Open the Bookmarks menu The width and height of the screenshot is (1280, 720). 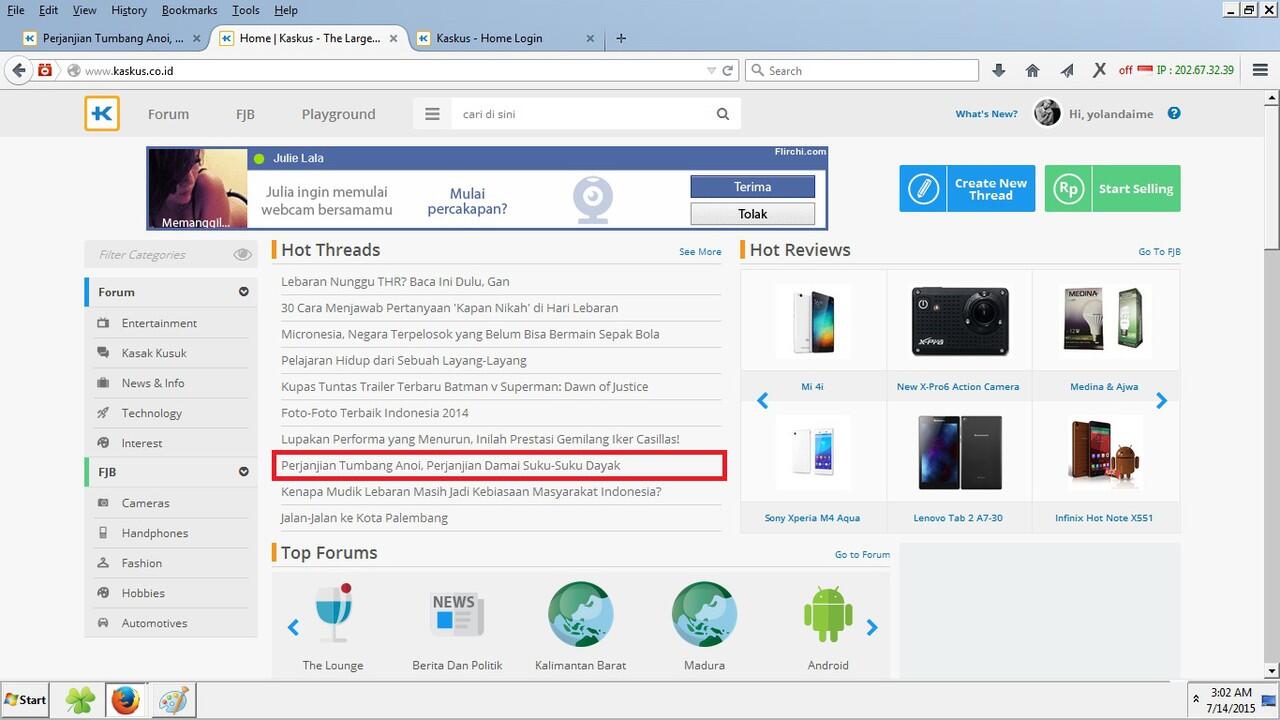click(189, 10)
